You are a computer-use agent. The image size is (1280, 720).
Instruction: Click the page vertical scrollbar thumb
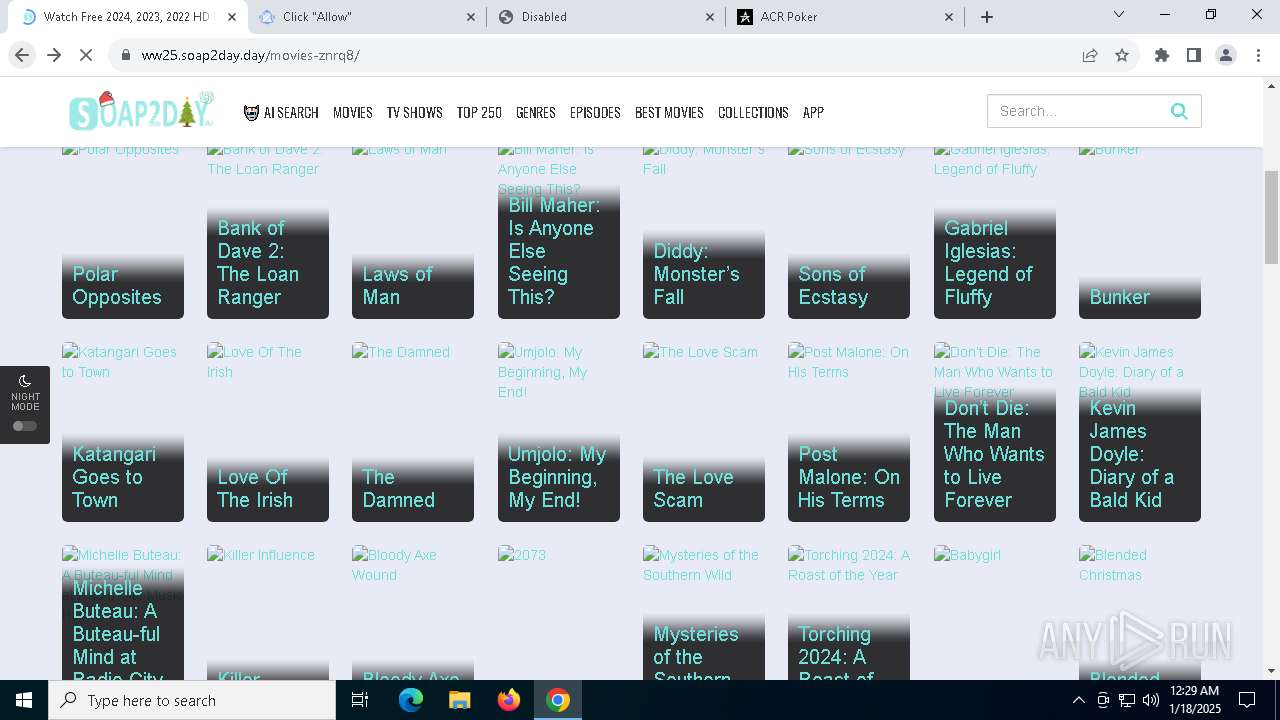pos(1271,216)
